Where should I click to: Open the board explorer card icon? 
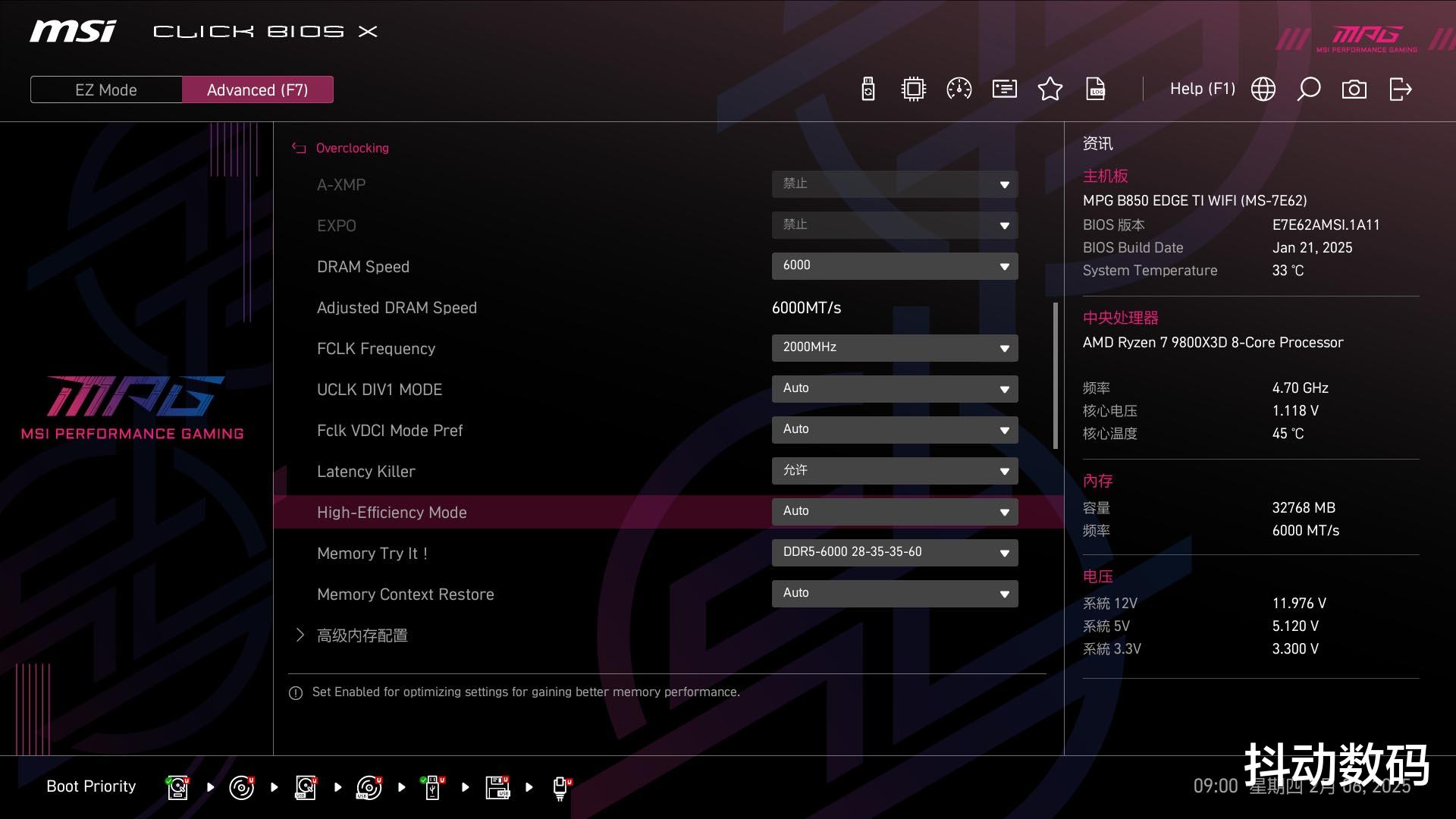tap(1005, 89)
